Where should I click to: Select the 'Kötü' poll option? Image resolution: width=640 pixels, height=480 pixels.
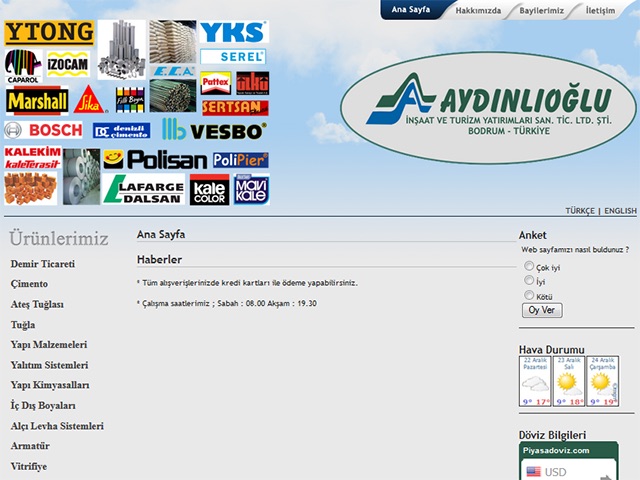[529, 295]
